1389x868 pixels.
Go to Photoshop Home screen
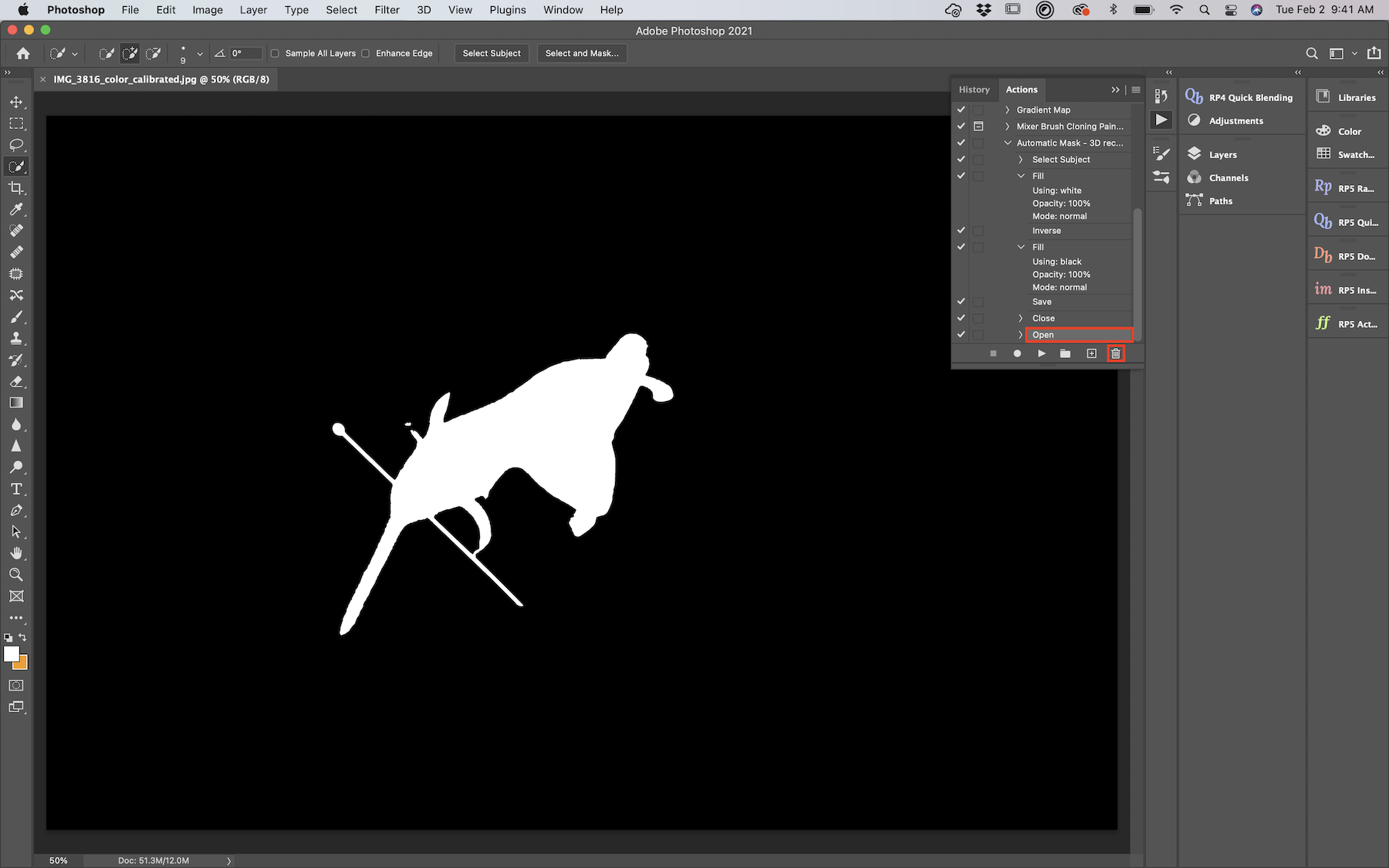(23, 53)
